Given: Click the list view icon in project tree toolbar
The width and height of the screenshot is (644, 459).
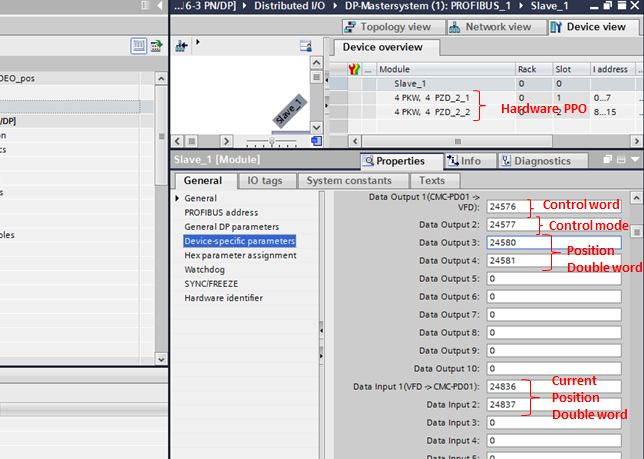Looking at the screenshot, I should 139,46.
